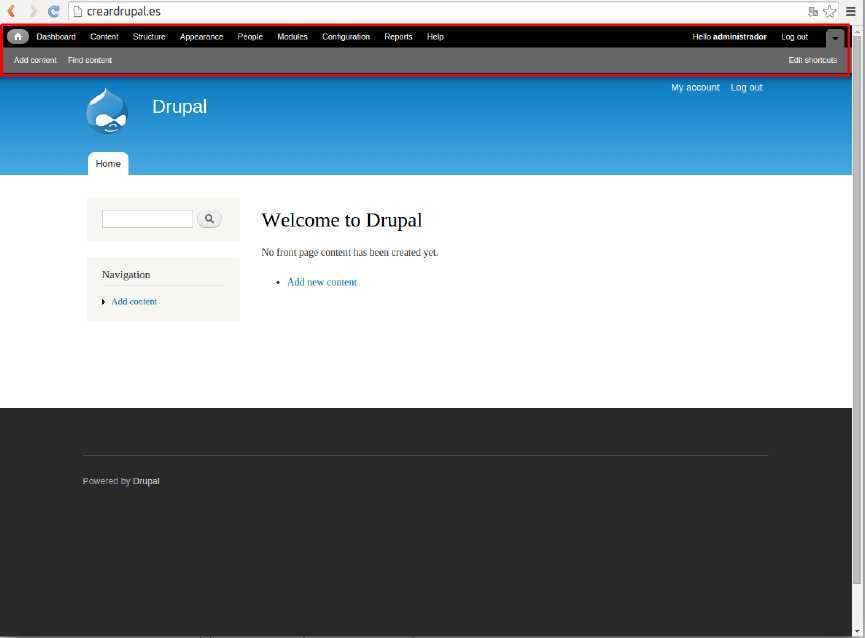This screenshot has width=865, height=638.
Task: Click the Drupal droplet logo
Action: coord(107,111)
